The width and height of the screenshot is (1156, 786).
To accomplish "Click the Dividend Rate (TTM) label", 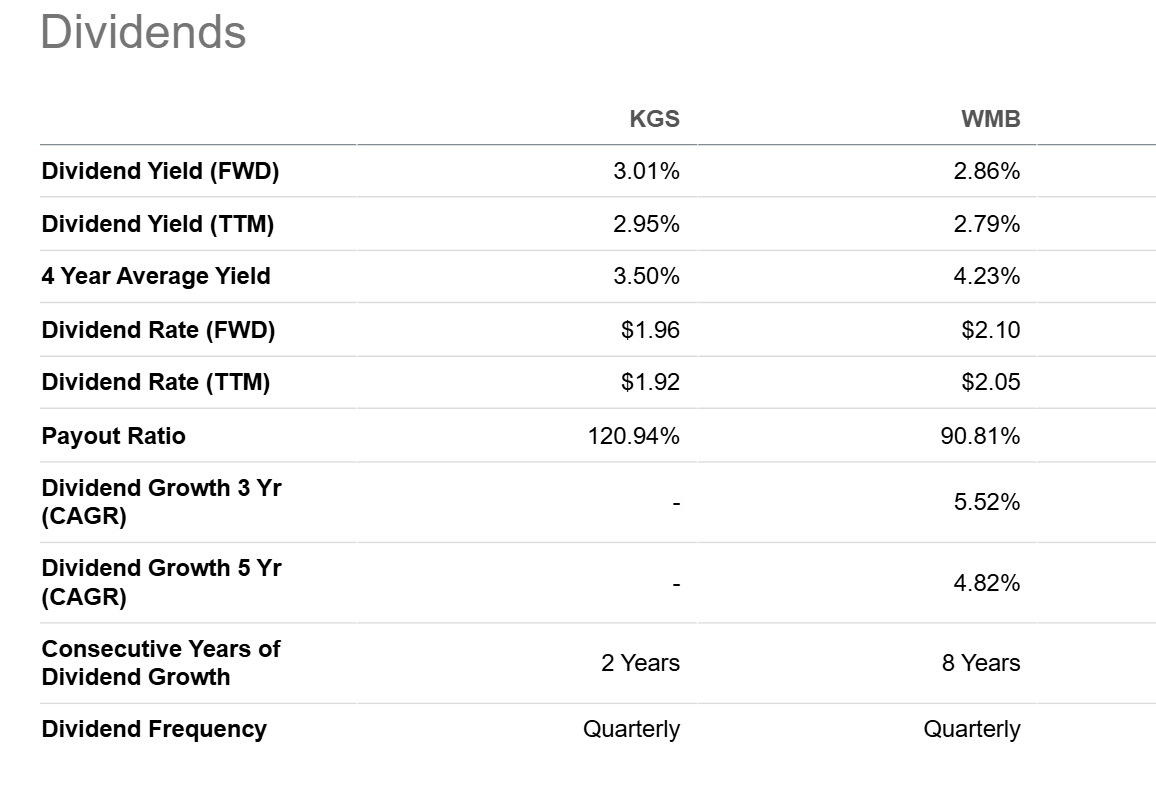I will [x=156, y=382].
